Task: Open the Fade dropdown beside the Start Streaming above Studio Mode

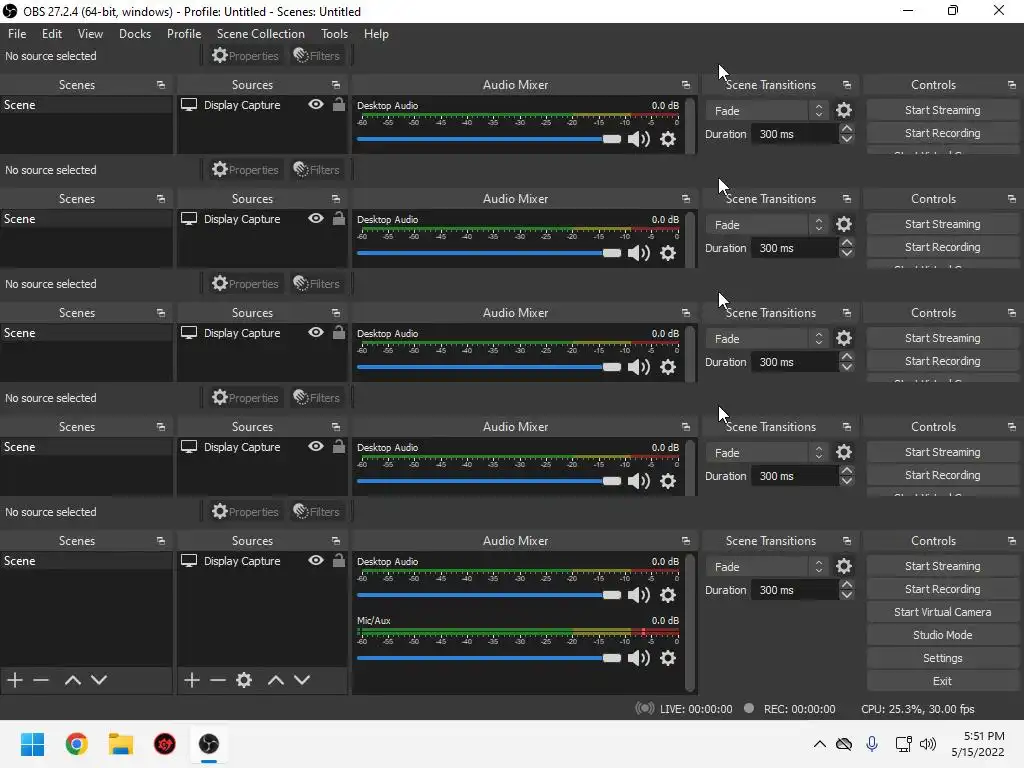Action: coord(767,567)
